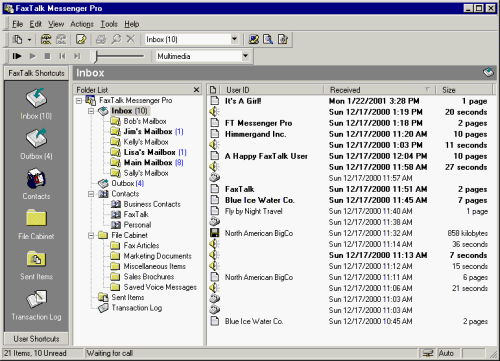Click the play button in playback bar

[32, 56]
